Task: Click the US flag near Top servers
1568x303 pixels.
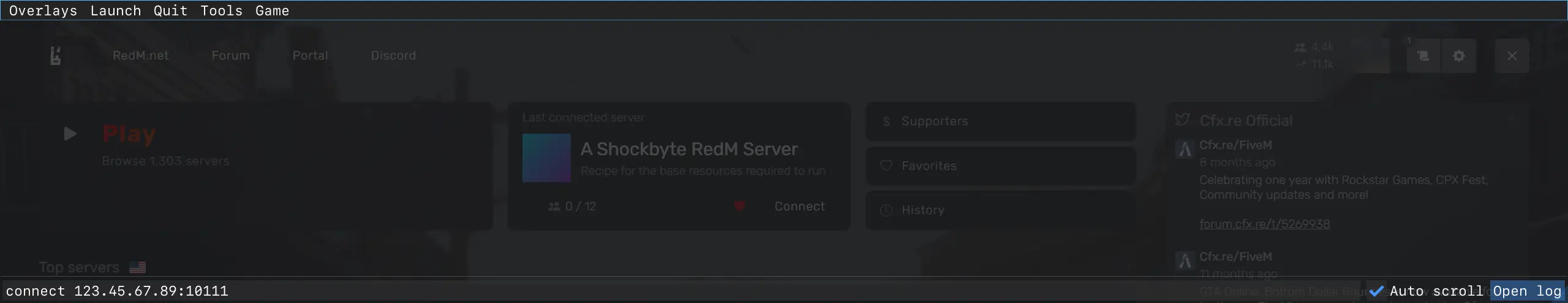Action: click(x=137, y=267)
